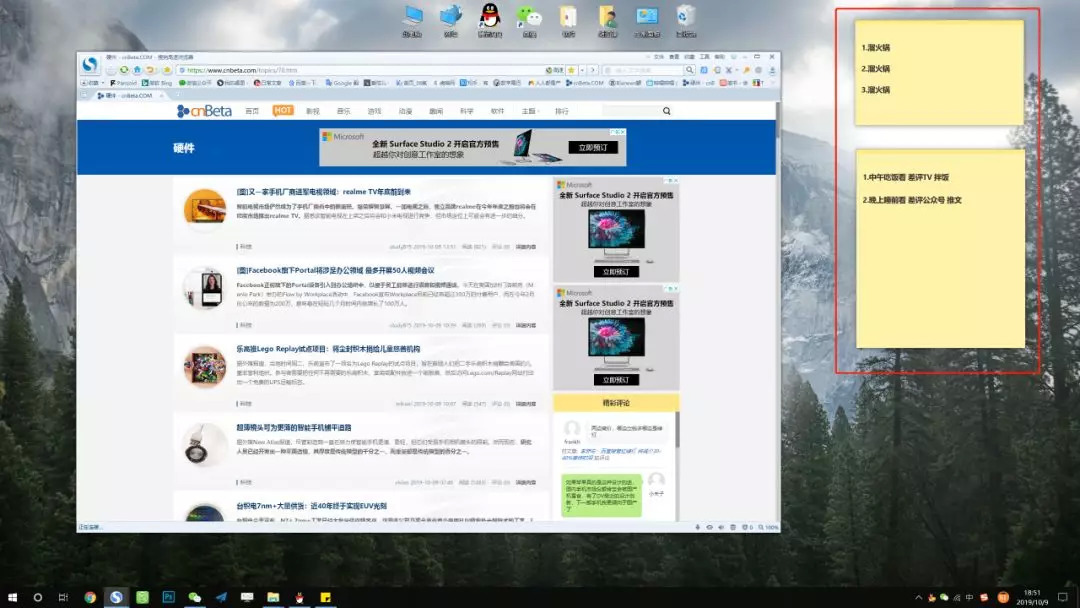The width and height of the screenshot is (1080, 608).
Task: Expand the 主题 dropdown in cnBeta navigation
Action: point(530,111)
